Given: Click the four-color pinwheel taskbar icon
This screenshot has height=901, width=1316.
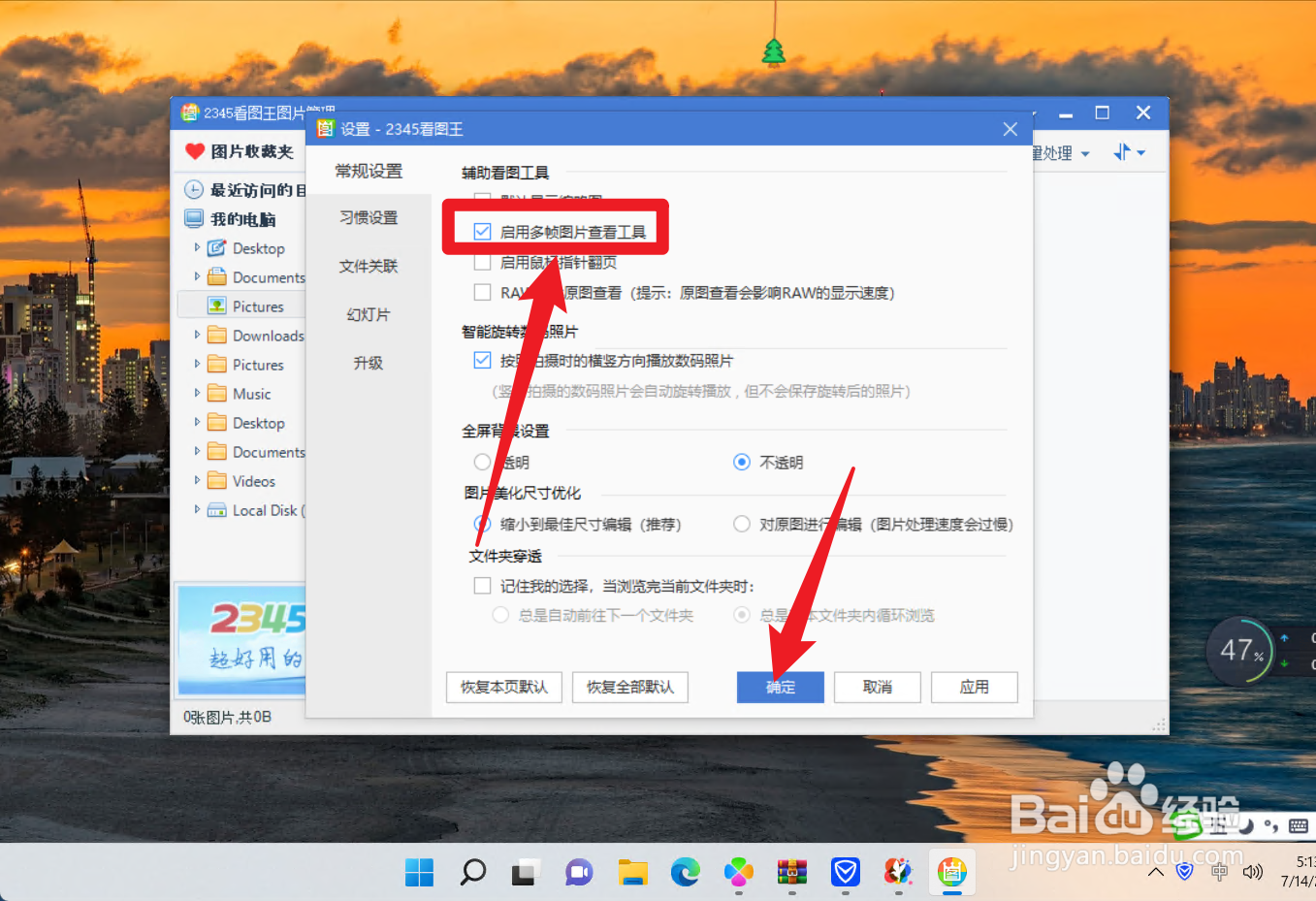Looking at the screenshot, I should click(739, 873).
